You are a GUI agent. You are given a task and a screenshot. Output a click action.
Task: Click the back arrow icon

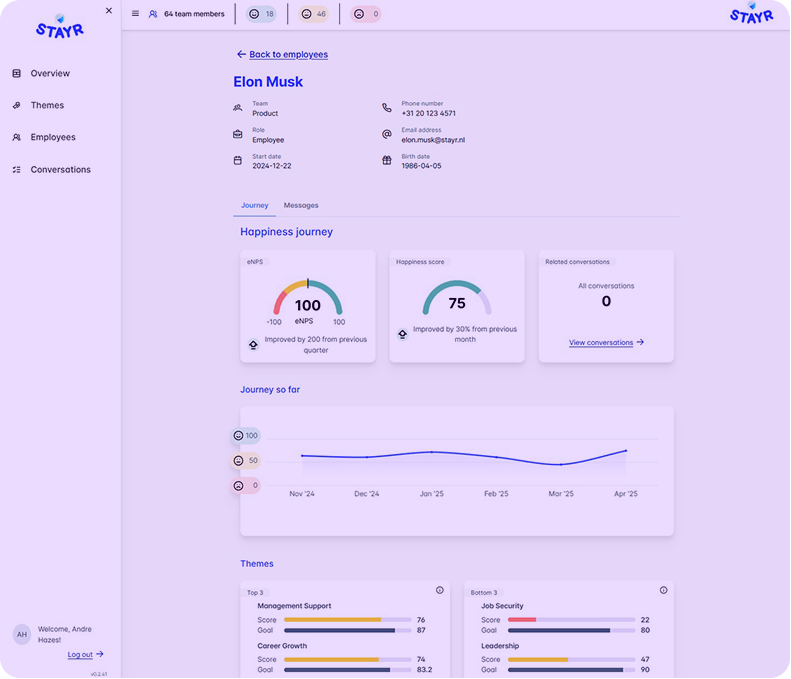tap(241, 54)
